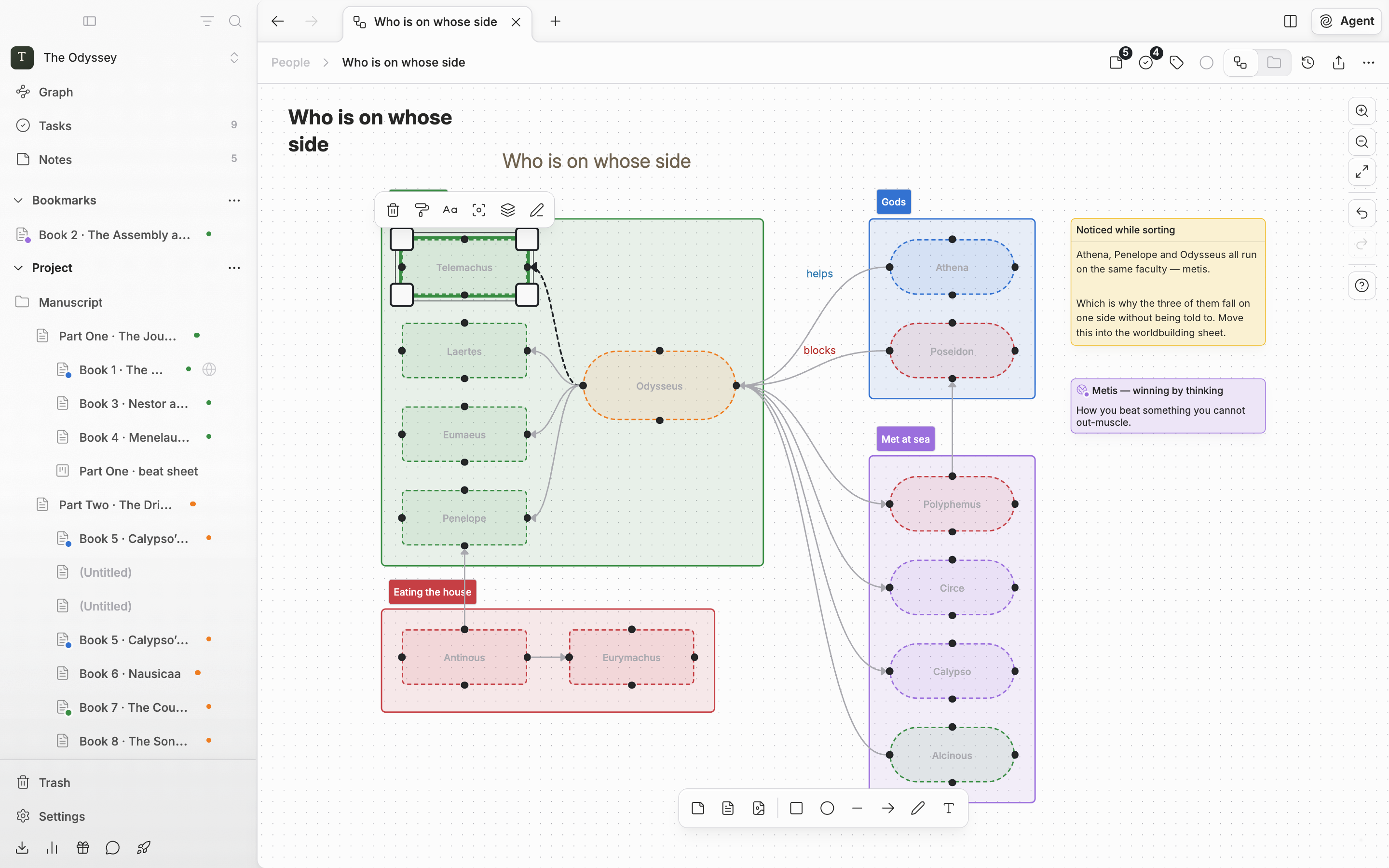Delete the selected shape with trash icon
Screen dimensions: 1389x868
coord(393,210)
